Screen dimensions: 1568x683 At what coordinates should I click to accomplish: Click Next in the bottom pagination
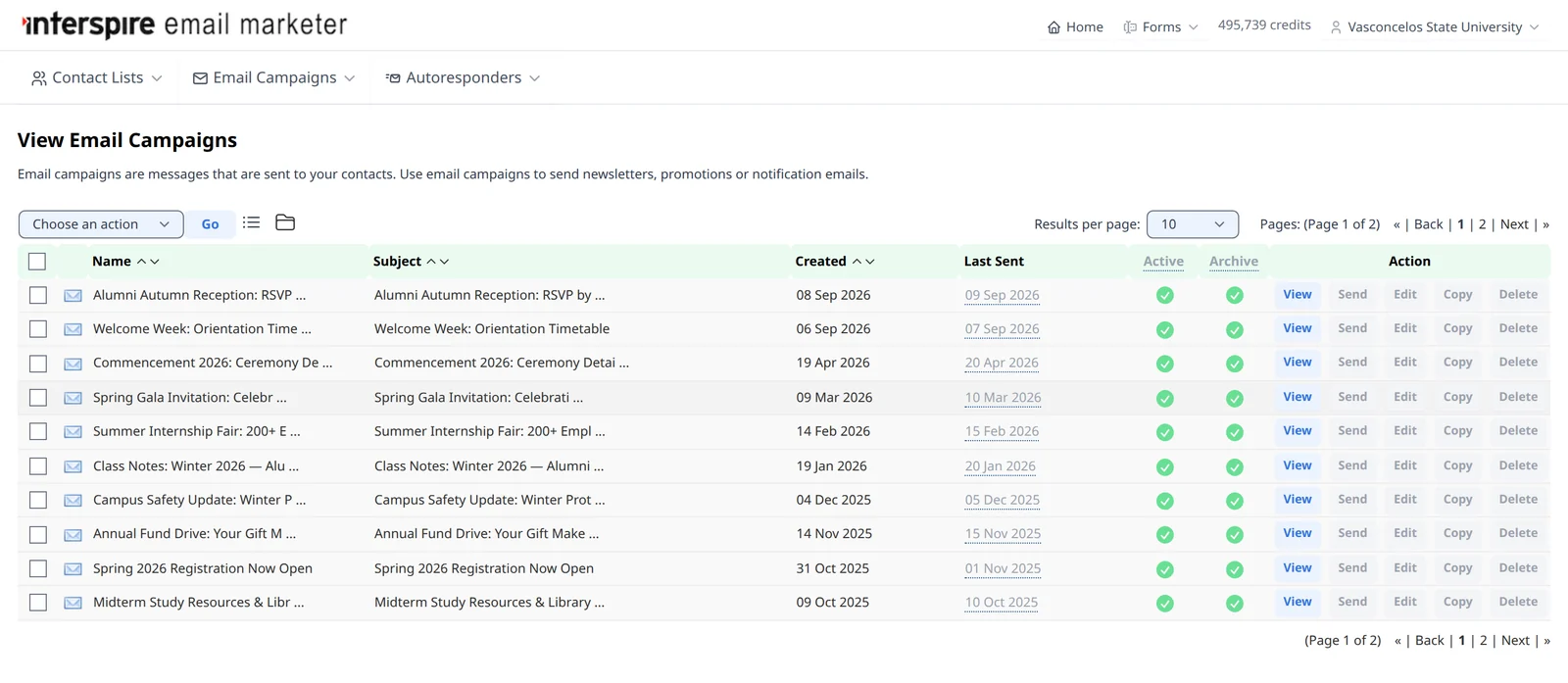pyautogui.click(x=1515, y=640)
